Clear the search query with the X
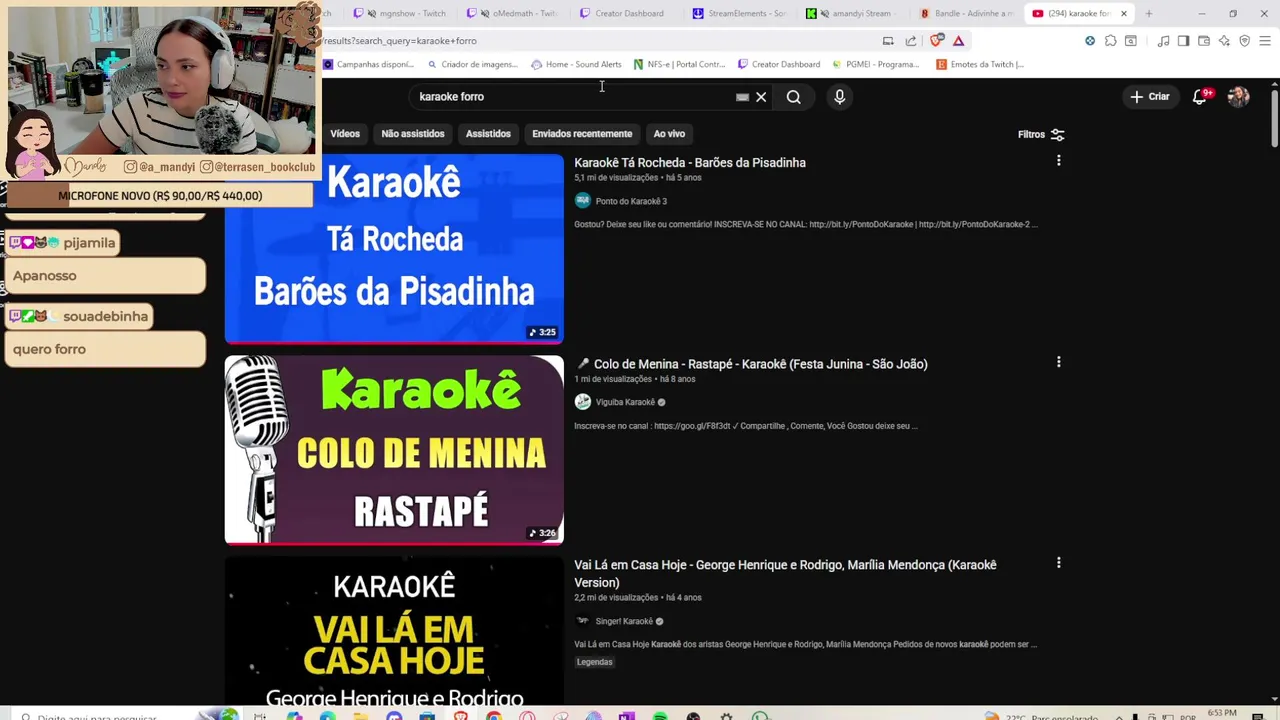Image resolution: width=1280 pixels, height=720 pixels. point(761,97)
